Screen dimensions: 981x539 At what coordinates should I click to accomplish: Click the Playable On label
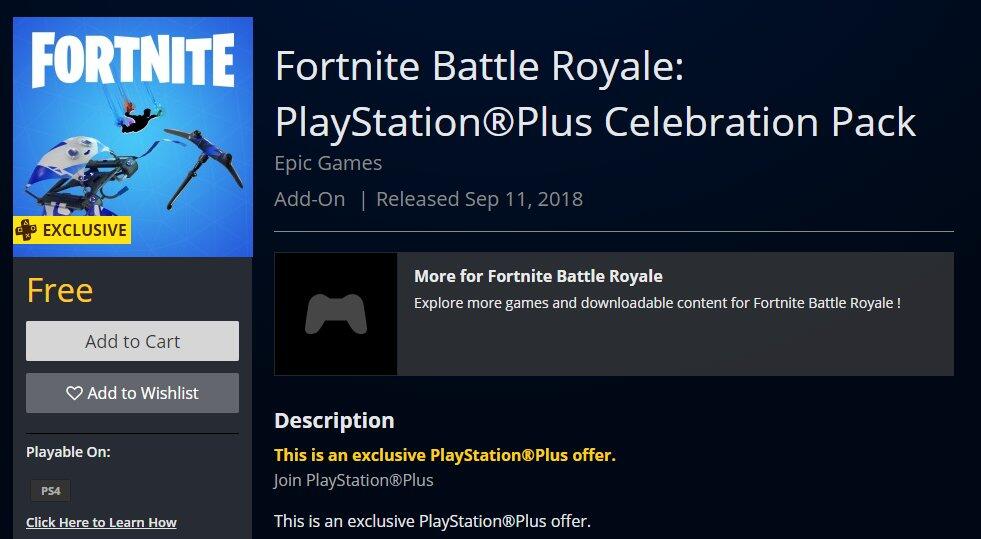click(68, 452)
